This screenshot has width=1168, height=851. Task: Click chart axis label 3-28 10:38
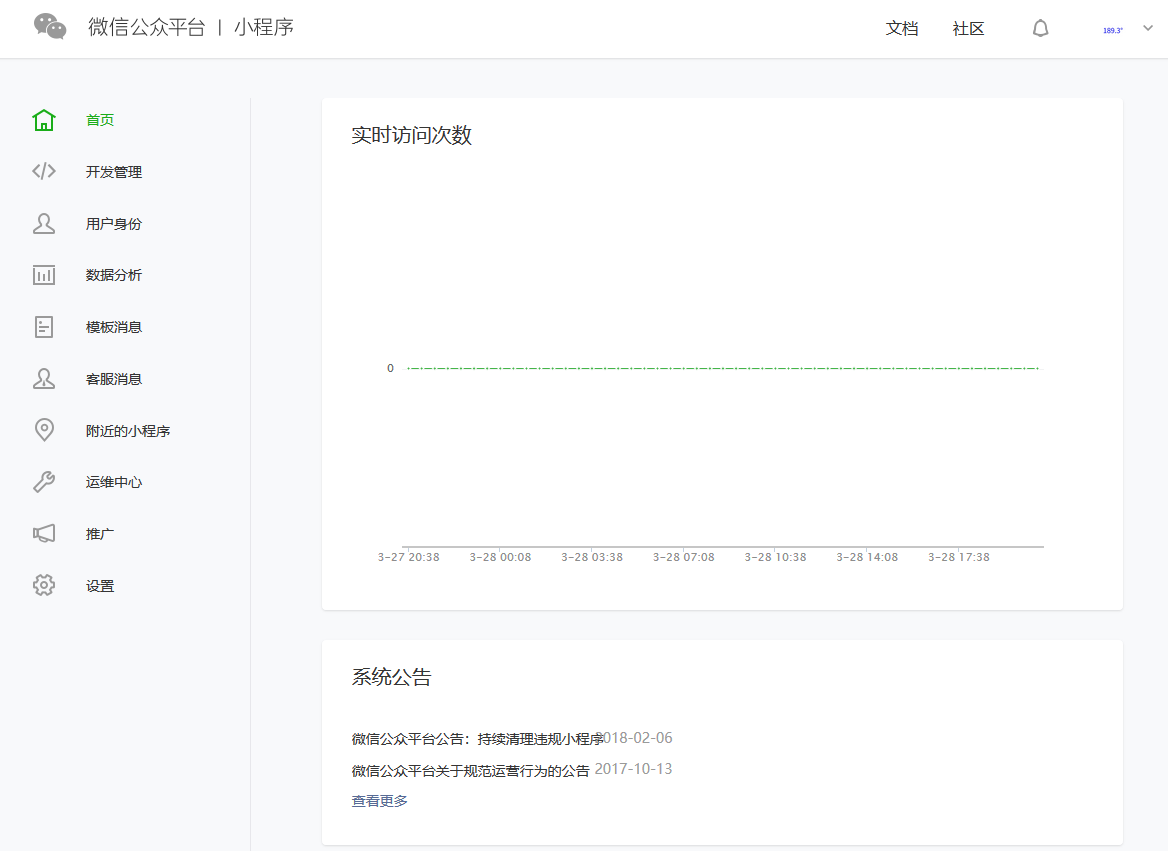coord(775,557)
